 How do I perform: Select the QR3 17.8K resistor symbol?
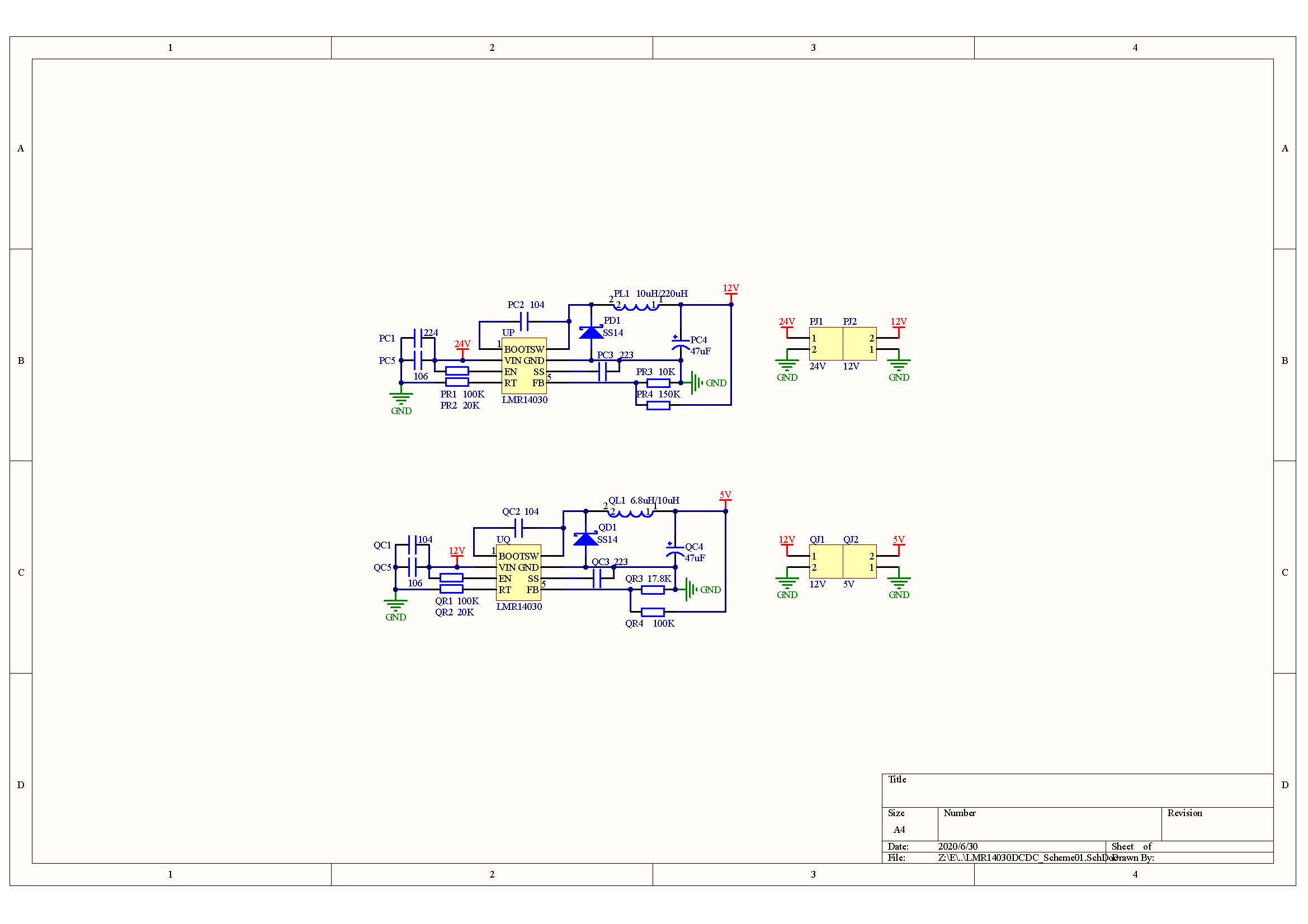coord(652,590)
